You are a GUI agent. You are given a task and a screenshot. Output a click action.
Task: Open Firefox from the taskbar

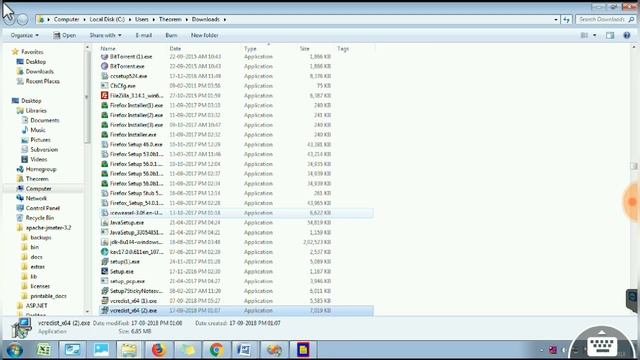click(159, 350)
